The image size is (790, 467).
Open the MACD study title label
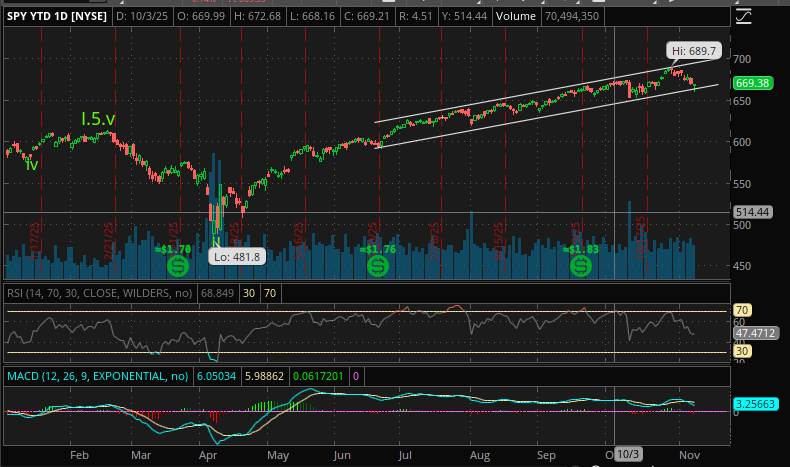[x=96, y=375]
